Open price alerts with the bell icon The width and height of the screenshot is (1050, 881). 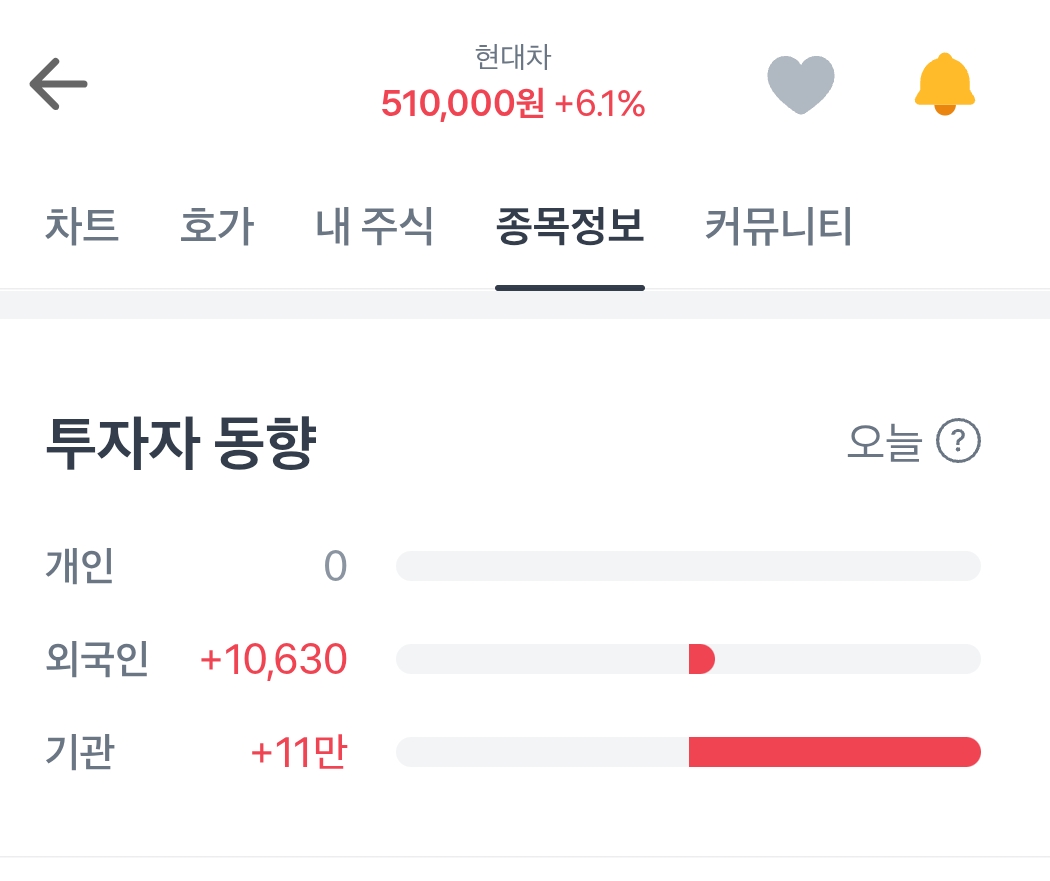(x=944, y=84)
